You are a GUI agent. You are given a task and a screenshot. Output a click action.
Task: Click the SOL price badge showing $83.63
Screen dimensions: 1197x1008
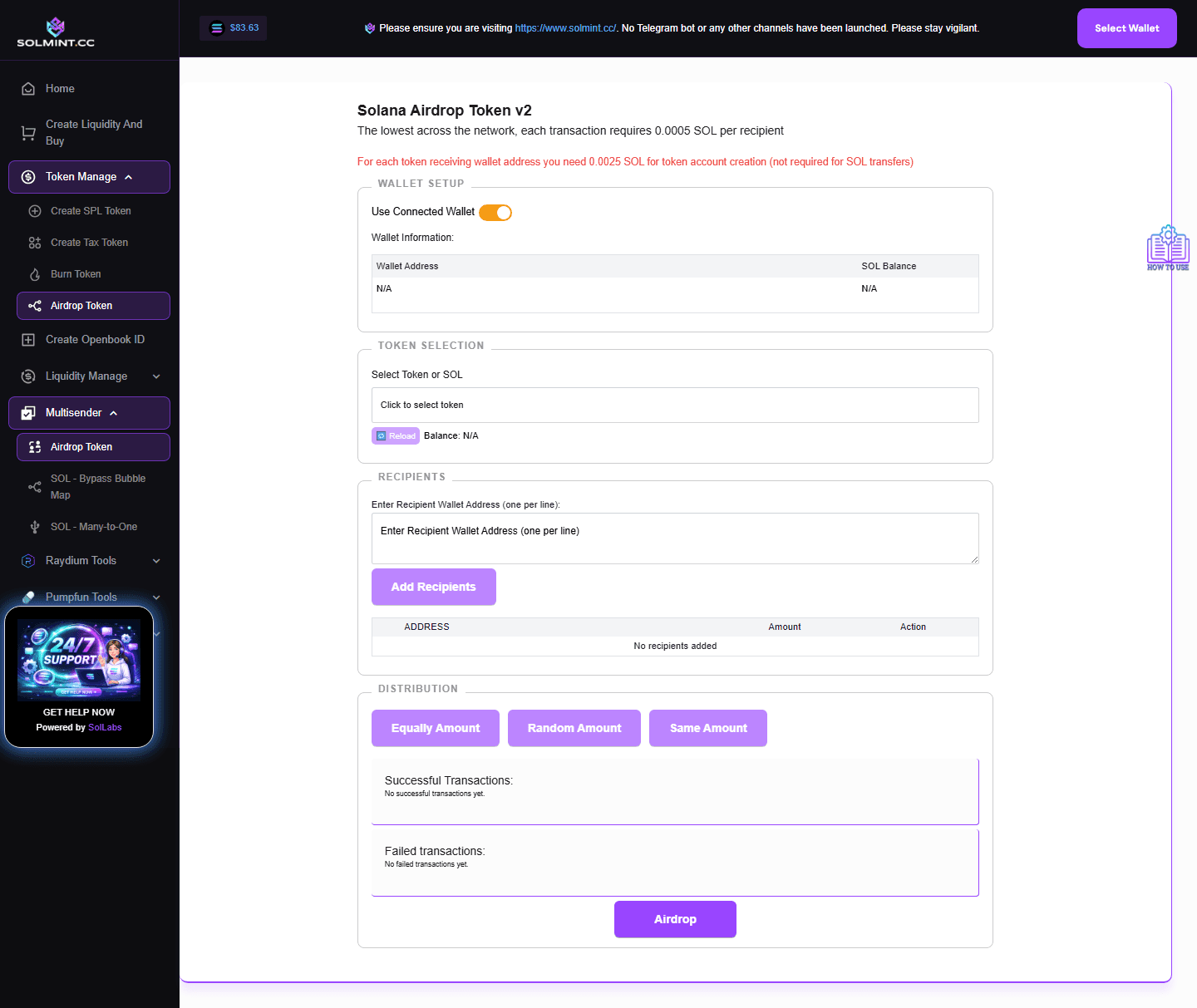tap(233, 27)
